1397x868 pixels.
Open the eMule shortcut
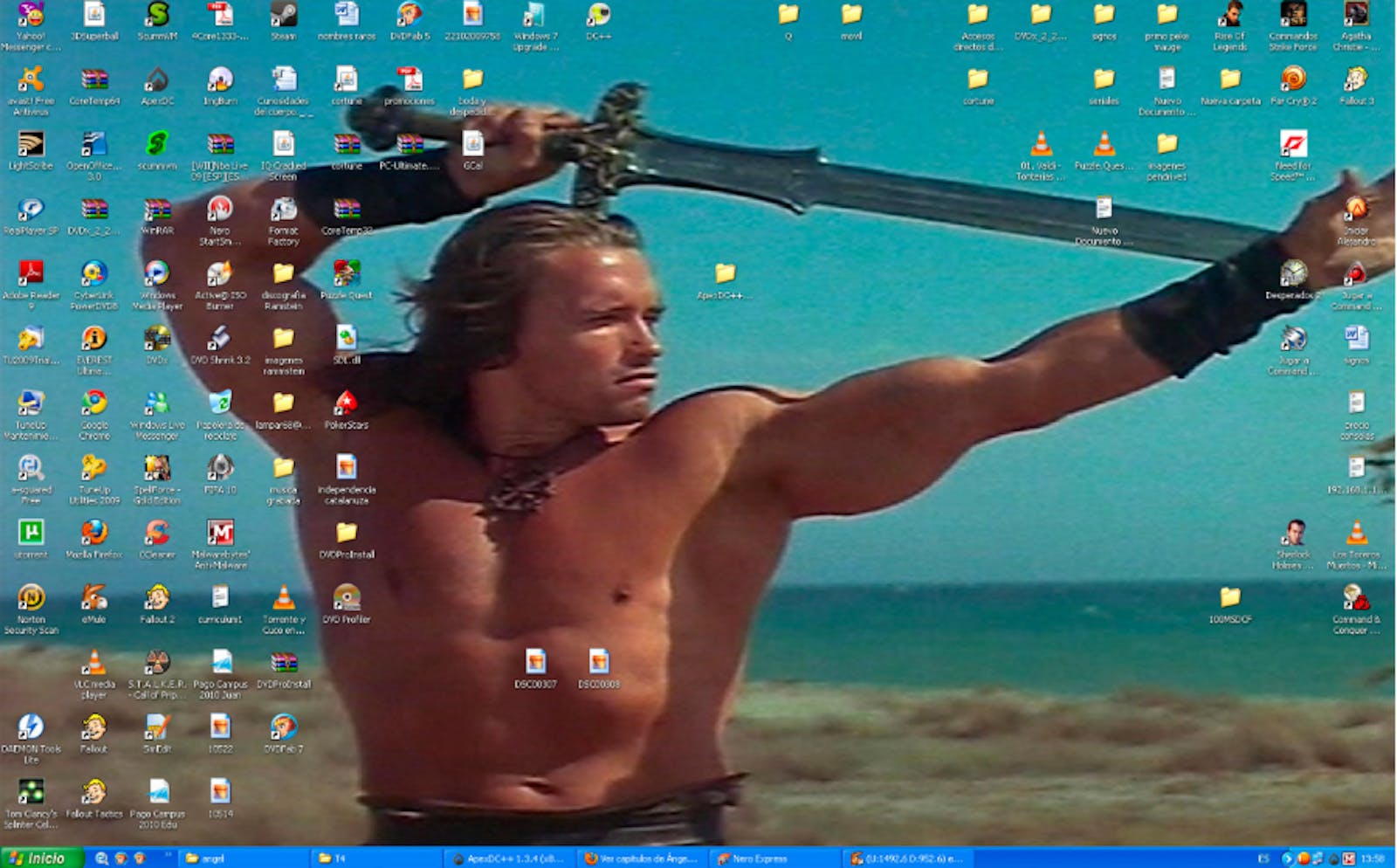tap(94, 598)
